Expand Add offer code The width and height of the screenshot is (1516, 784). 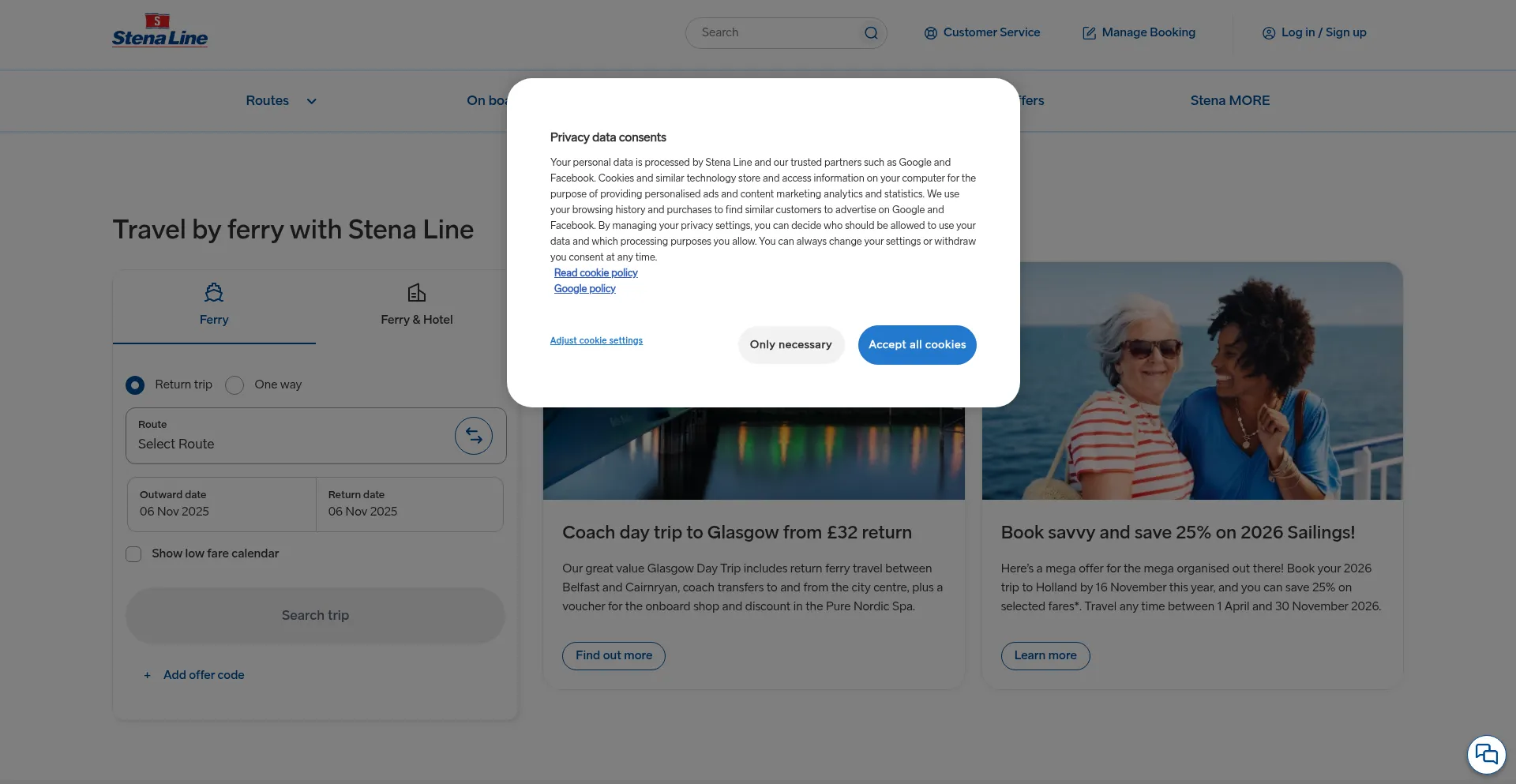tap(203, 675)
